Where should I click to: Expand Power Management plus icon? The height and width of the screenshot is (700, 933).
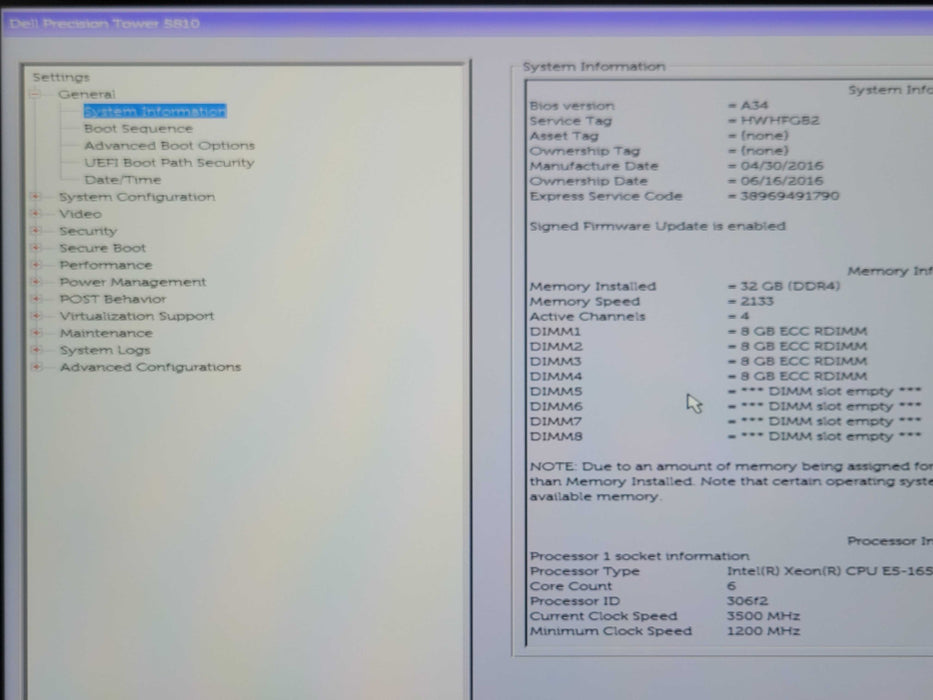point(37,282)
